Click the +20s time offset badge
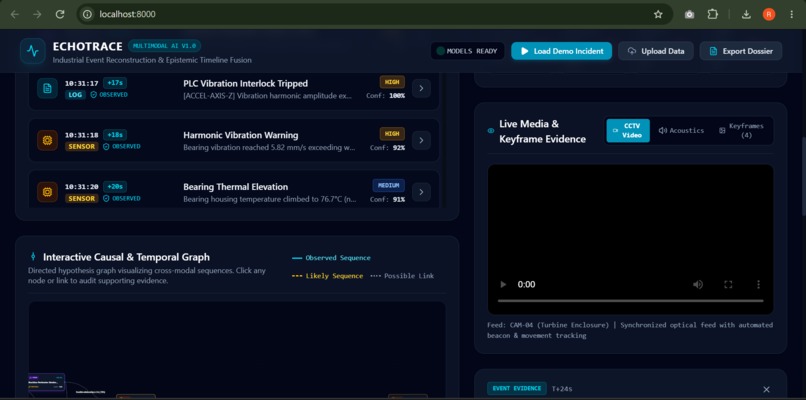 [115, 187]
